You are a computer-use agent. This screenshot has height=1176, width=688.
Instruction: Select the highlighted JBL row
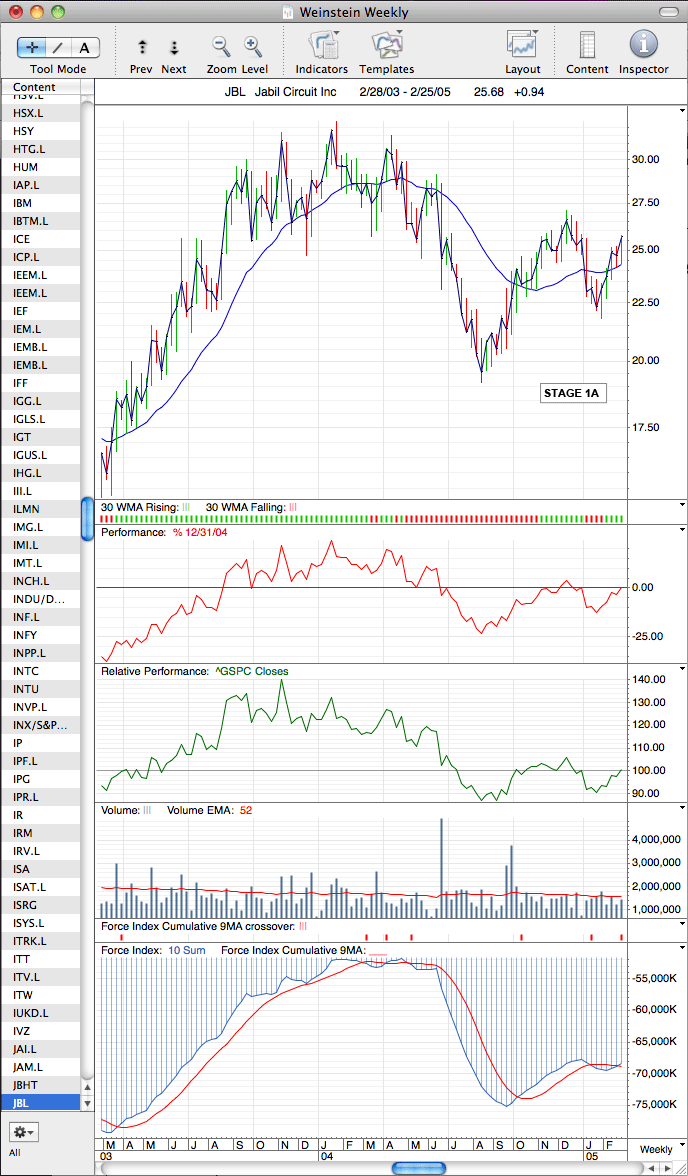pos(40,1103)
